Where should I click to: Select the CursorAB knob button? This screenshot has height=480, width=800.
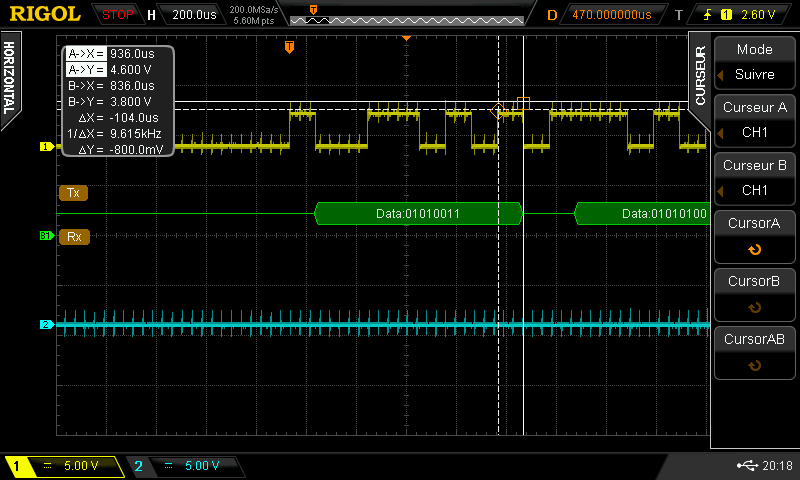754,352
